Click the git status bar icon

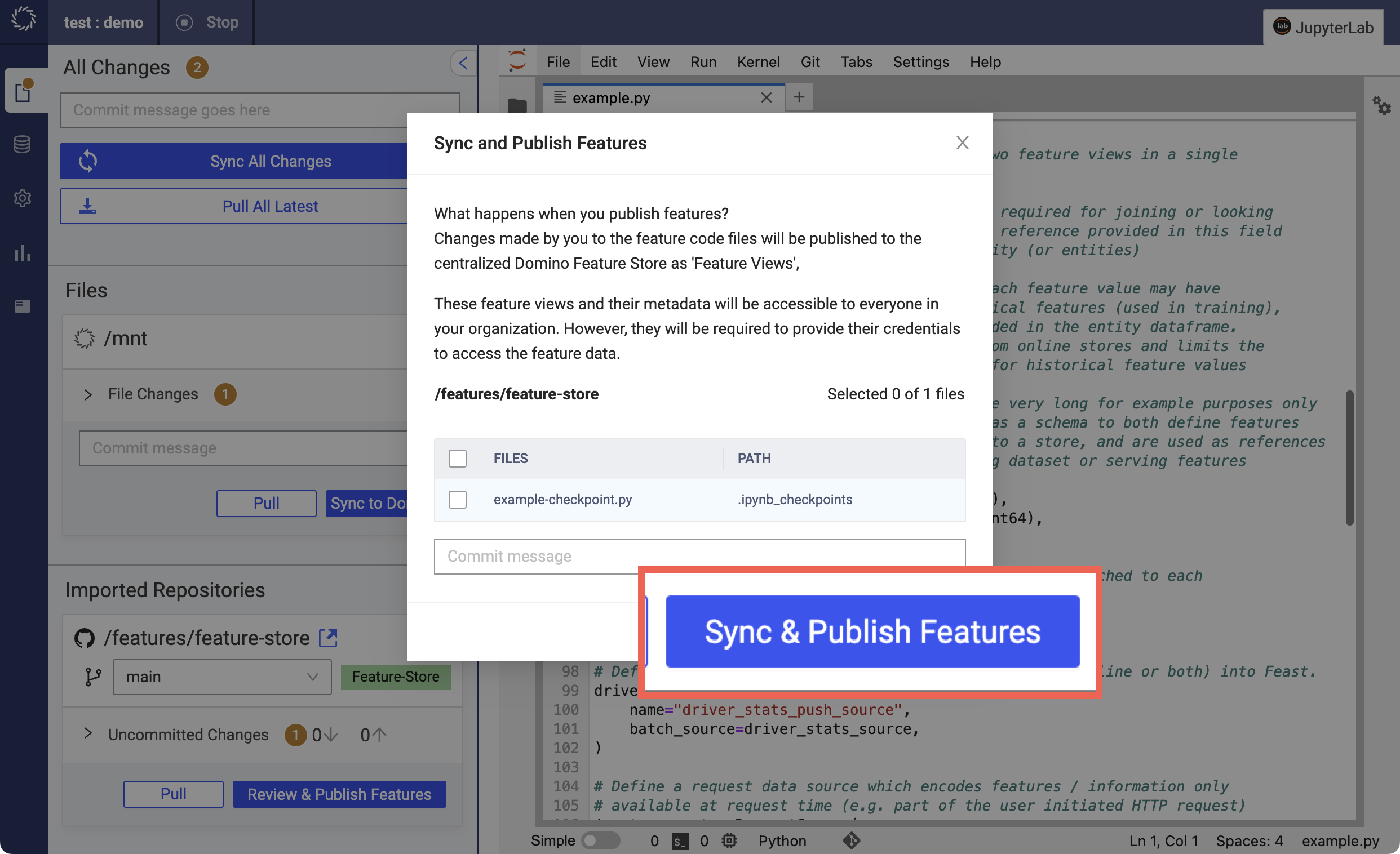coord(851,840)
